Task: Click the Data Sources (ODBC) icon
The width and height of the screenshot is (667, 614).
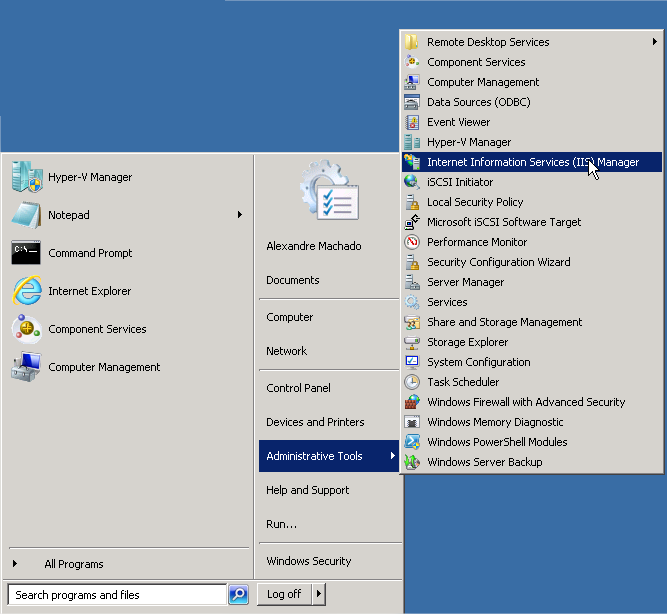Action: click(x=411, y=102)
